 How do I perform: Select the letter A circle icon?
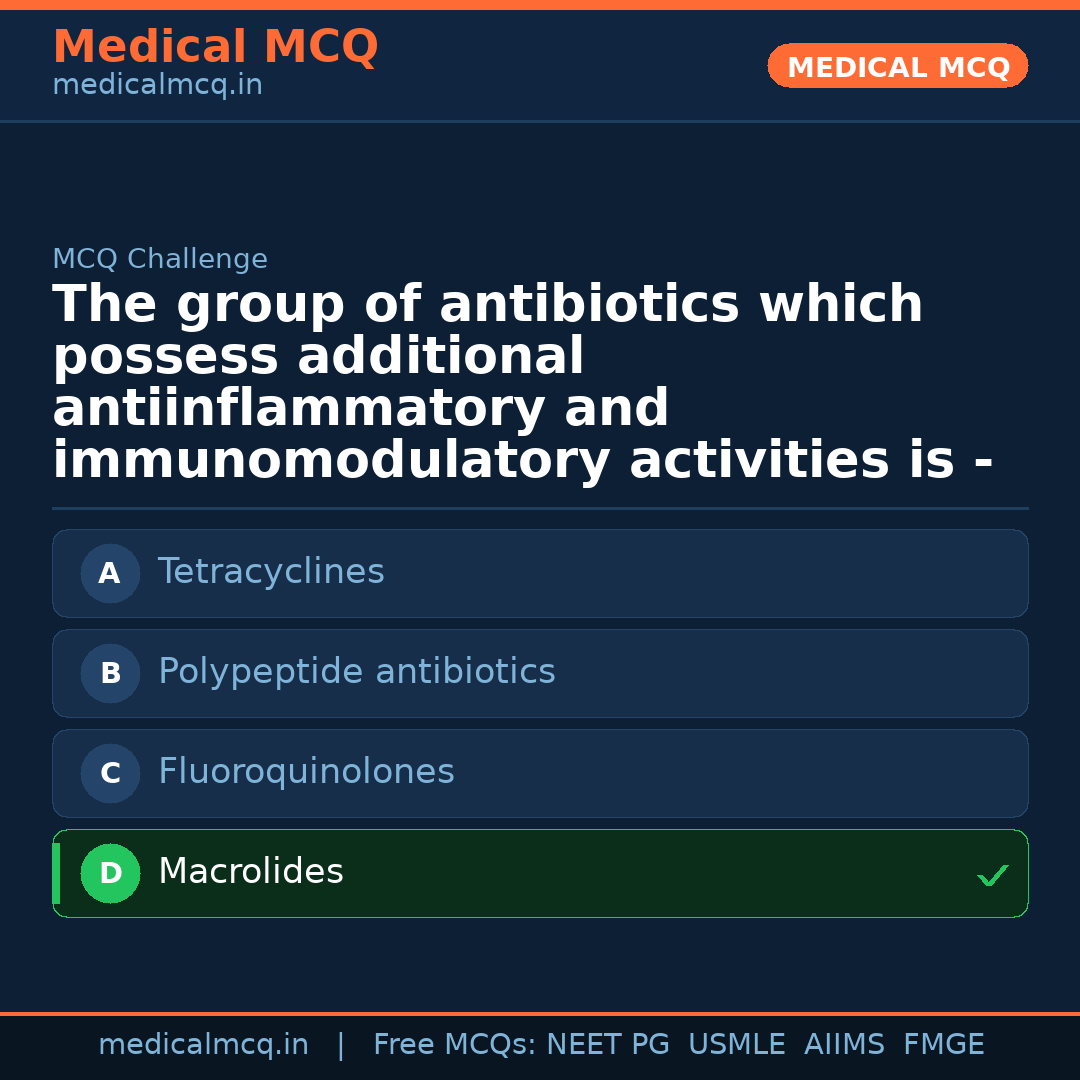click(110, 573)
